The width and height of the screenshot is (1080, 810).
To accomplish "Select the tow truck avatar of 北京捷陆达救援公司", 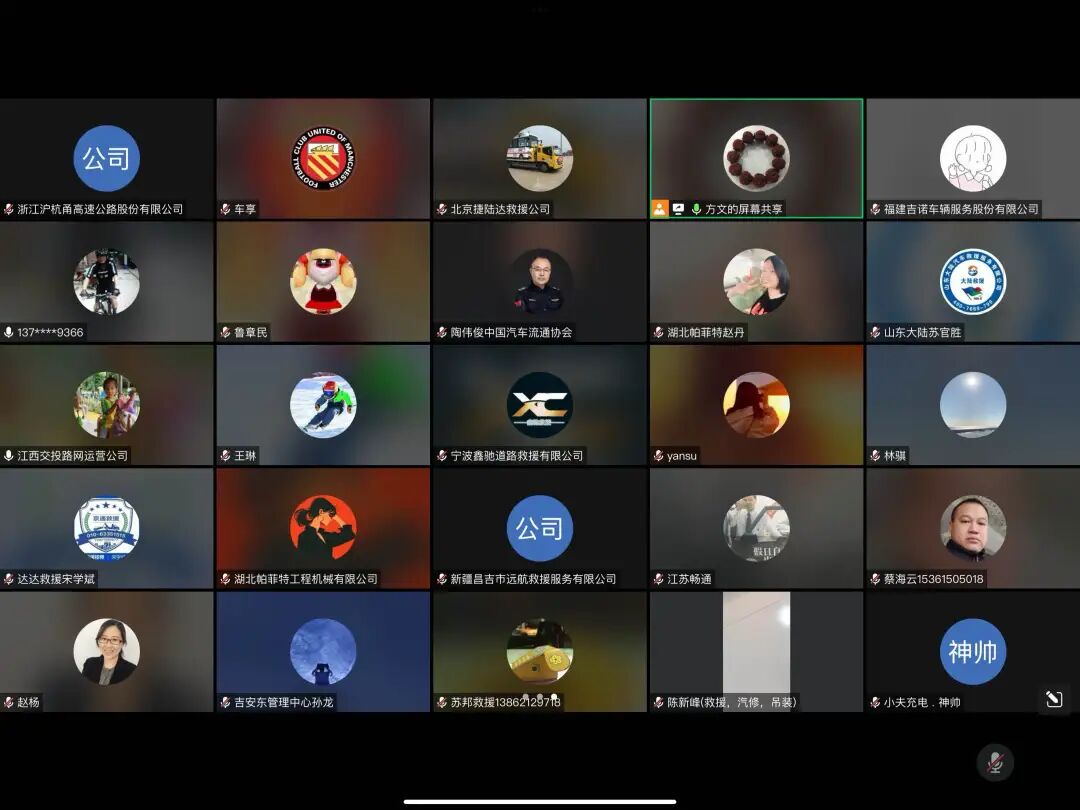I will tap(540, 158).
